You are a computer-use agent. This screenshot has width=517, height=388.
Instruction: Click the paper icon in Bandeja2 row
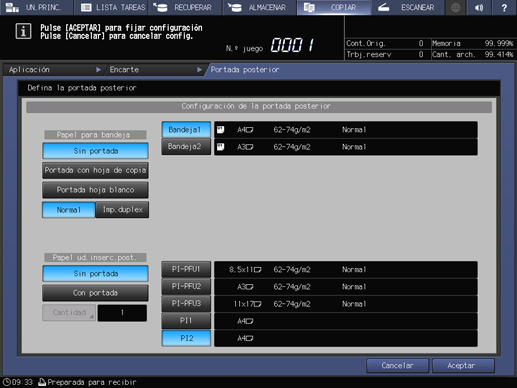pos(221,147)
